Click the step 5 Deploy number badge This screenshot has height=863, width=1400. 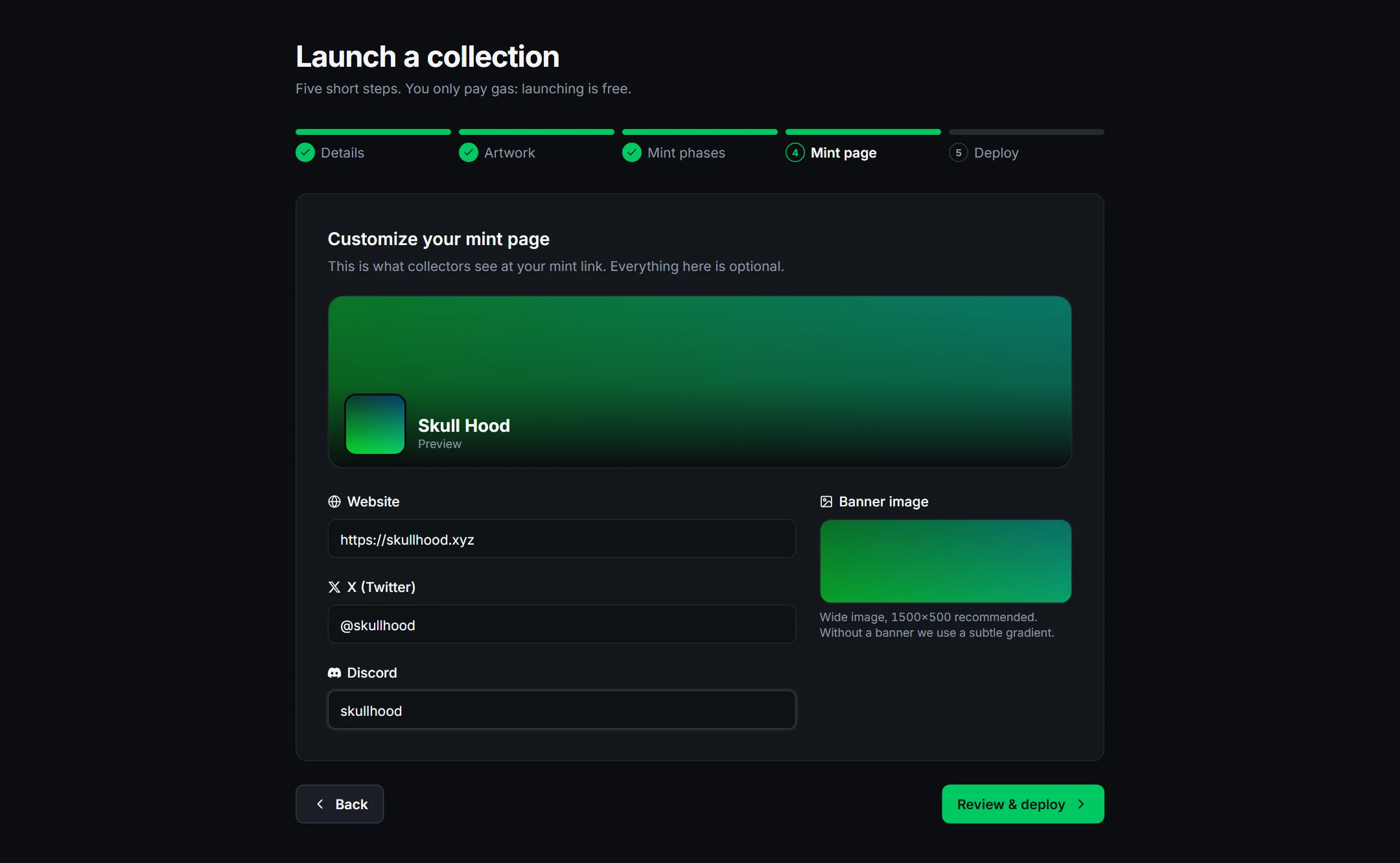[x=959, y=152]
